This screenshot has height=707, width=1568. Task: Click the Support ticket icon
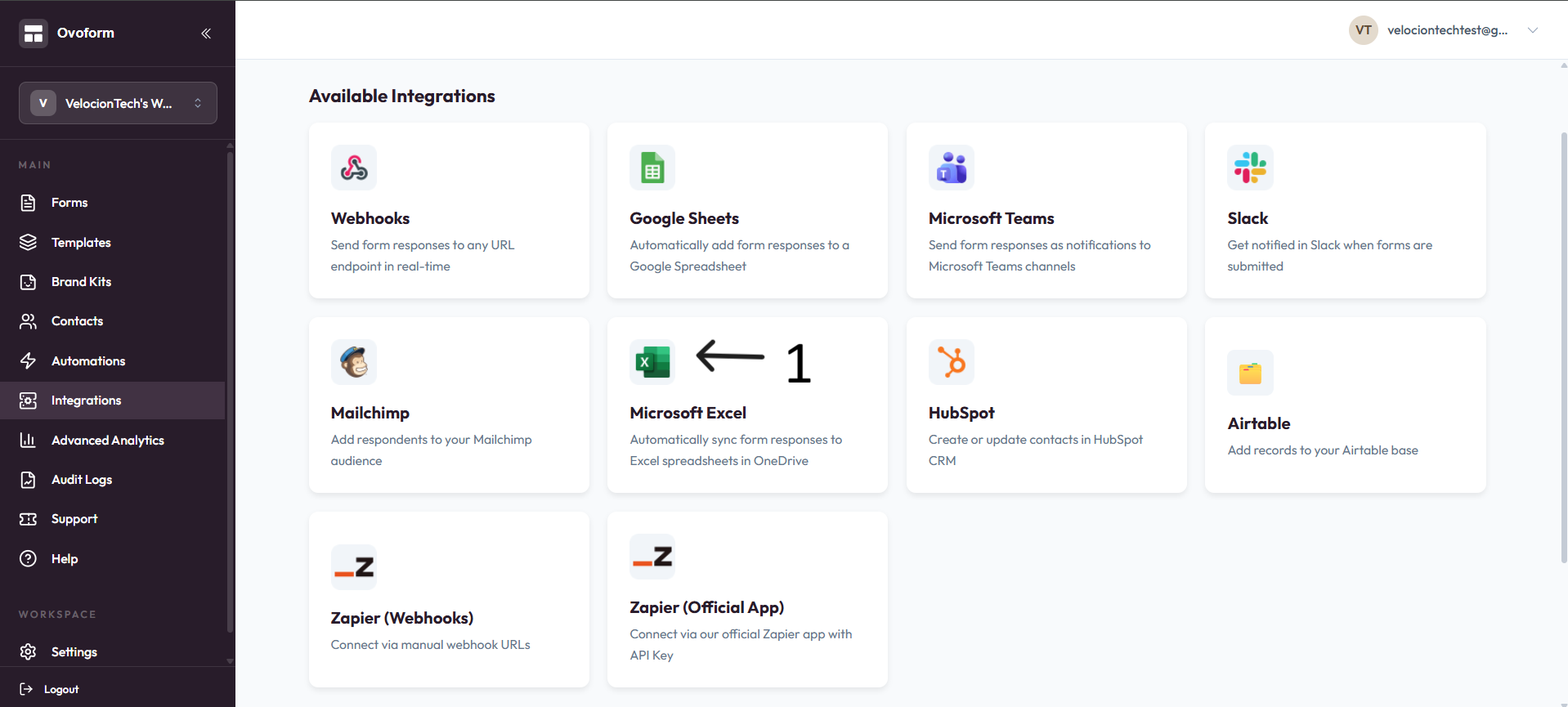(x=28, y=519)
